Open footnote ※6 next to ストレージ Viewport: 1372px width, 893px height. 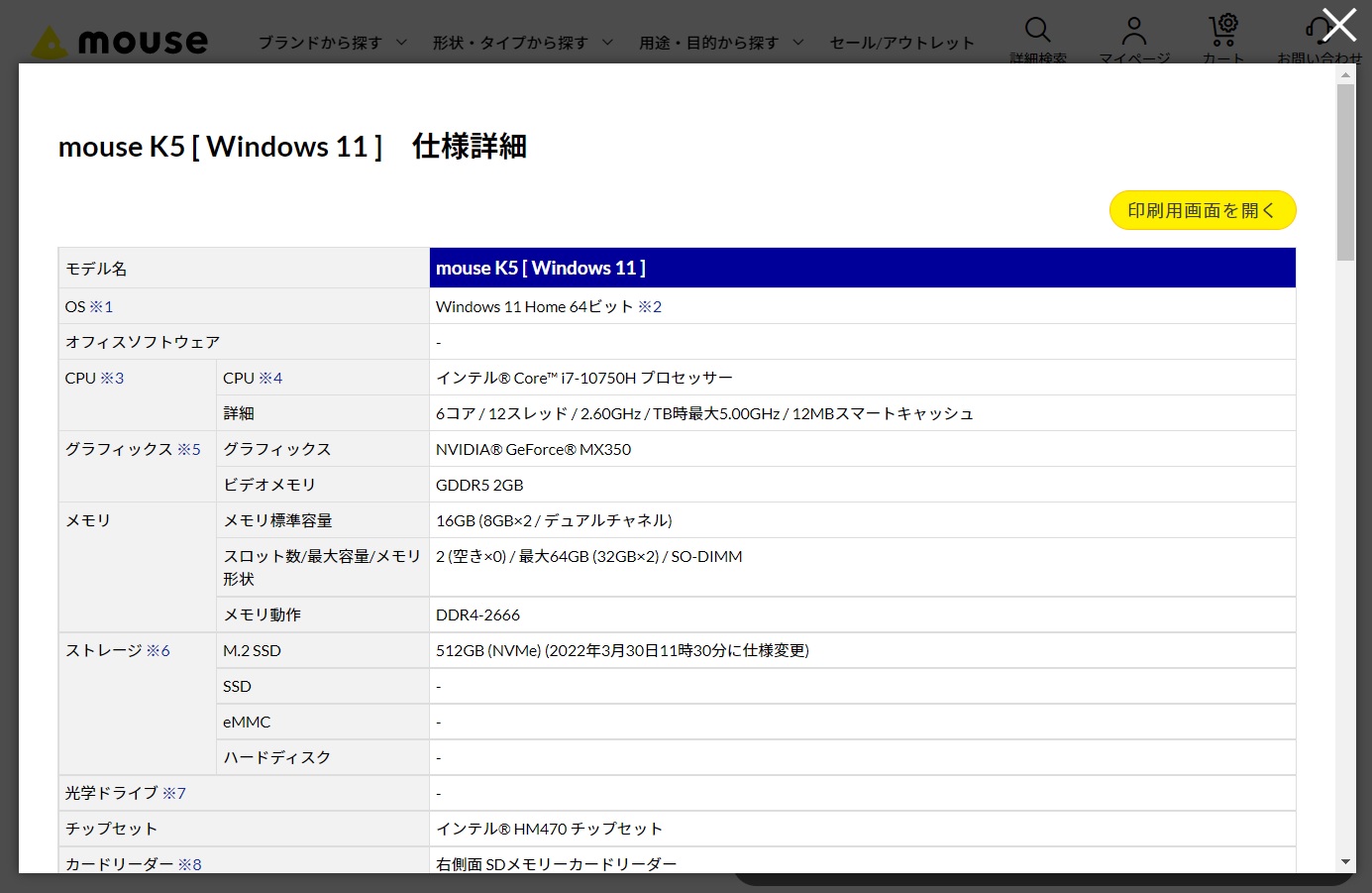pyautogui.click(x=158, y=650)
